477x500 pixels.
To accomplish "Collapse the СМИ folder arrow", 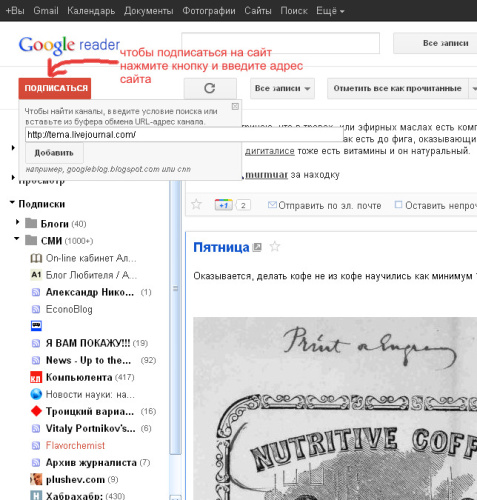I will tap(17, 238).
